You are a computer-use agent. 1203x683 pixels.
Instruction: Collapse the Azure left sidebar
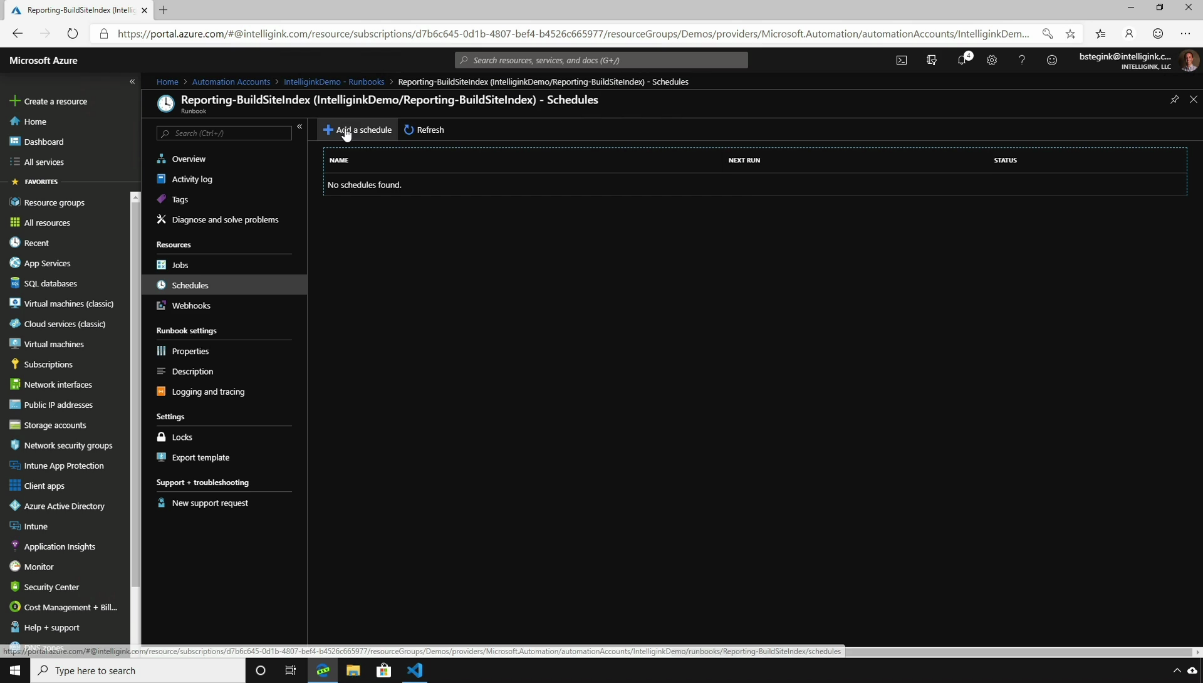coord(132,81)
